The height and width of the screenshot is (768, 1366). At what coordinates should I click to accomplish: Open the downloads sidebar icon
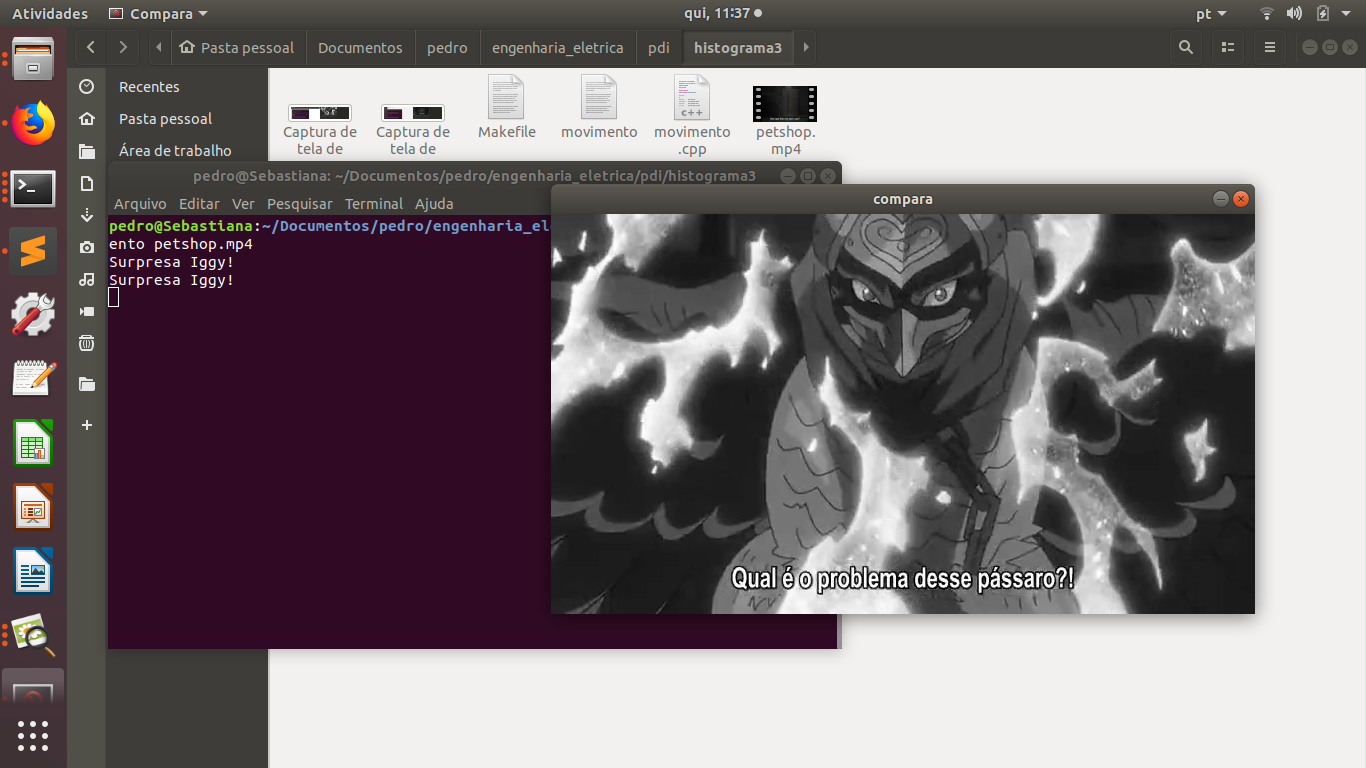pyautogui.click(x=87, y=215)
